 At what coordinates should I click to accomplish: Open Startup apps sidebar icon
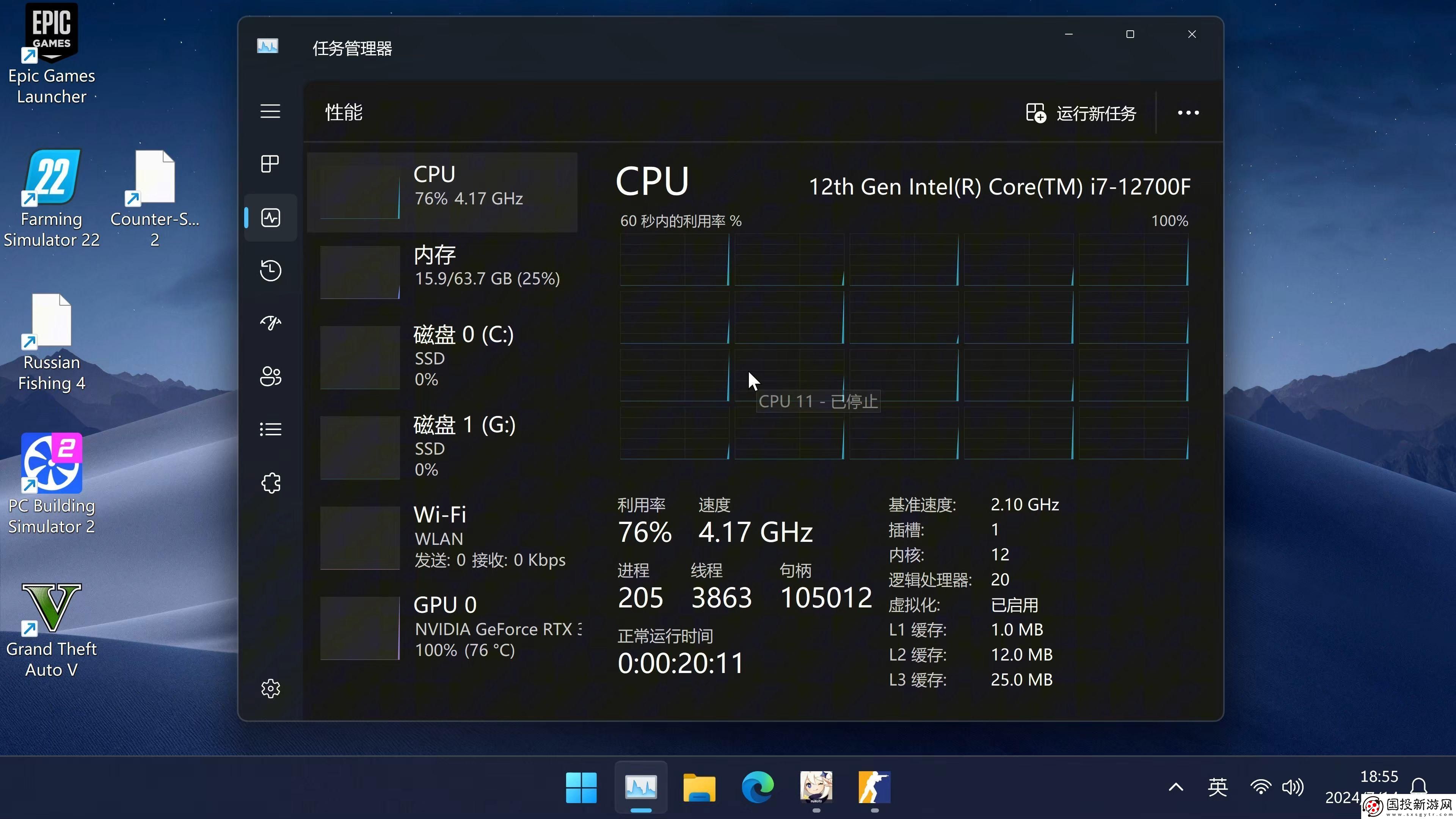[270, 323]
